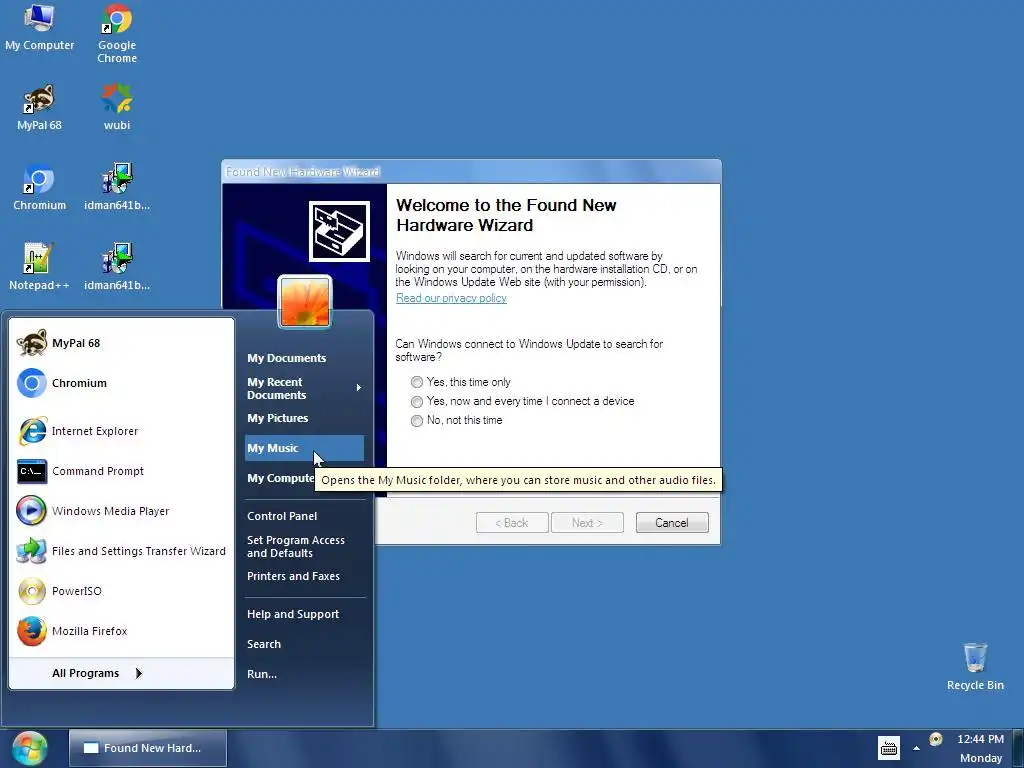1024x768 pixels.
Task: Click user account flower picture
Action: (x=305, y=302)
